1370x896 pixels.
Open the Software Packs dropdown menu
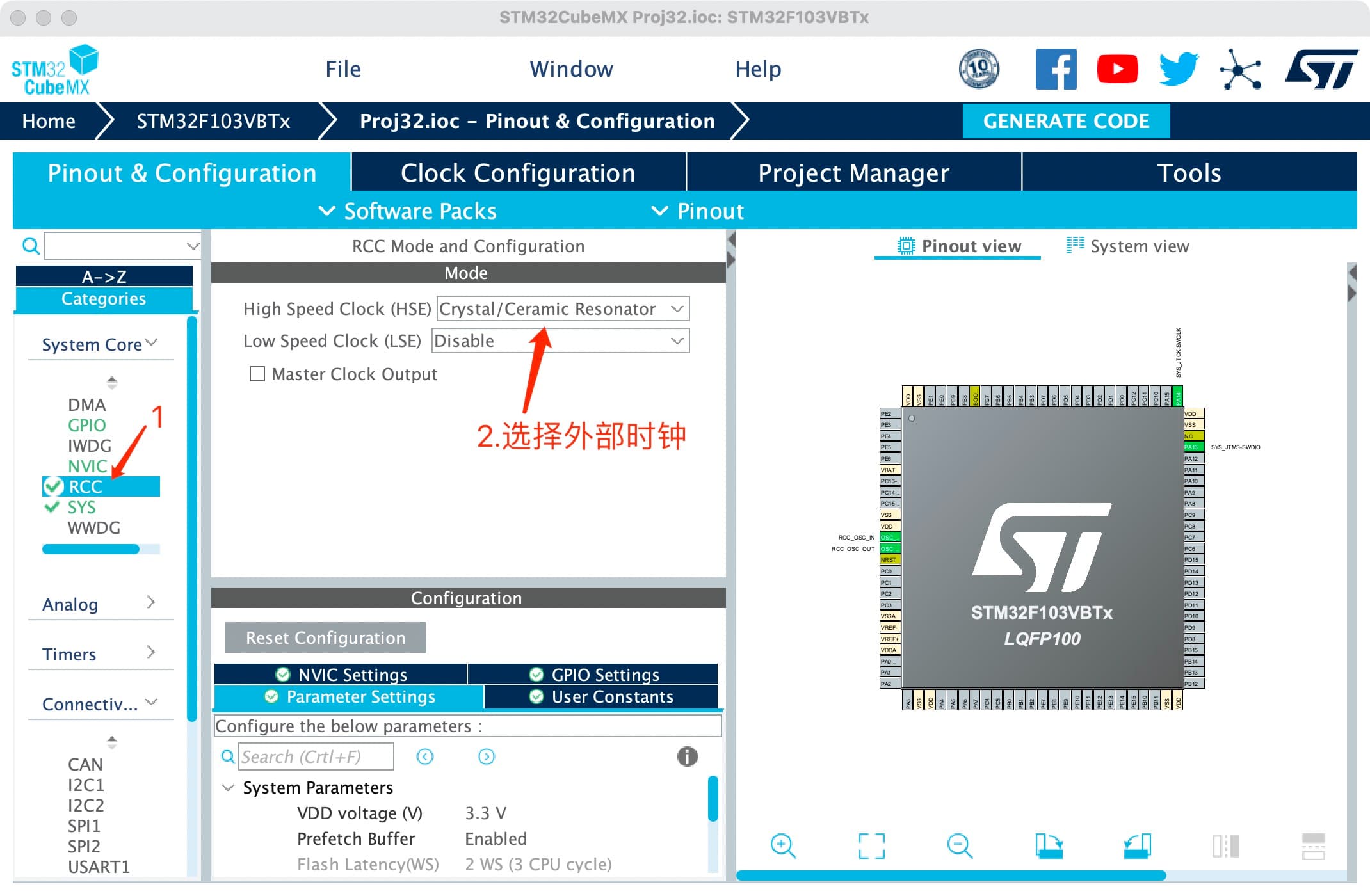(x=408, y=211)
